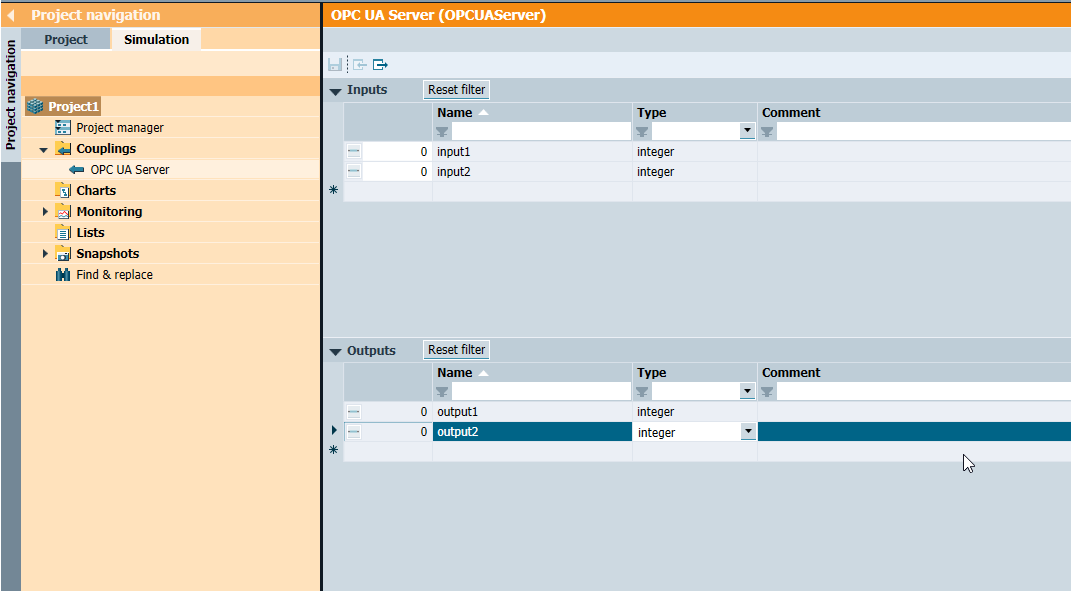This screenshot has height=591, width=1071.
Task: Open the Type dropdown for output2
Action: pyautogui.click(x=748, y=432)
